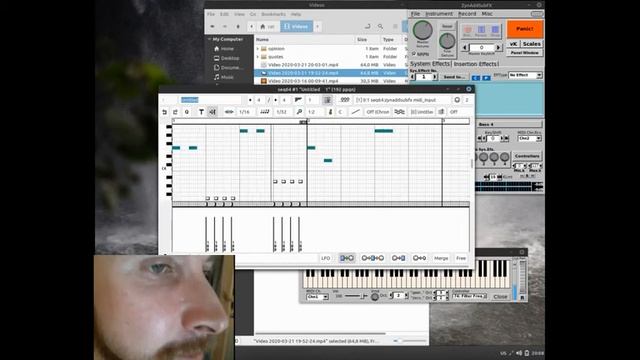Click the redo icon in seq64 editor

[x=176, y=112]
